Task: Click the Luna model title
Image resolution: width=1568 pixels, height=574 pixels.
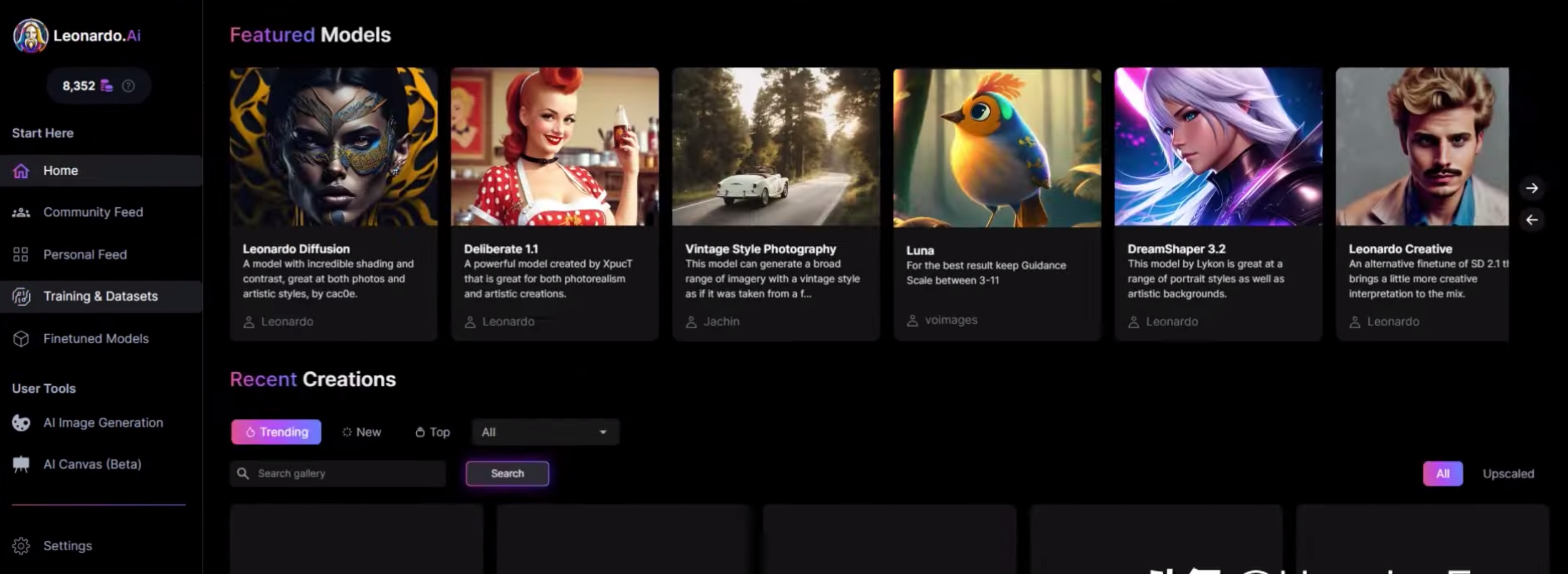Action: [920, 250]
